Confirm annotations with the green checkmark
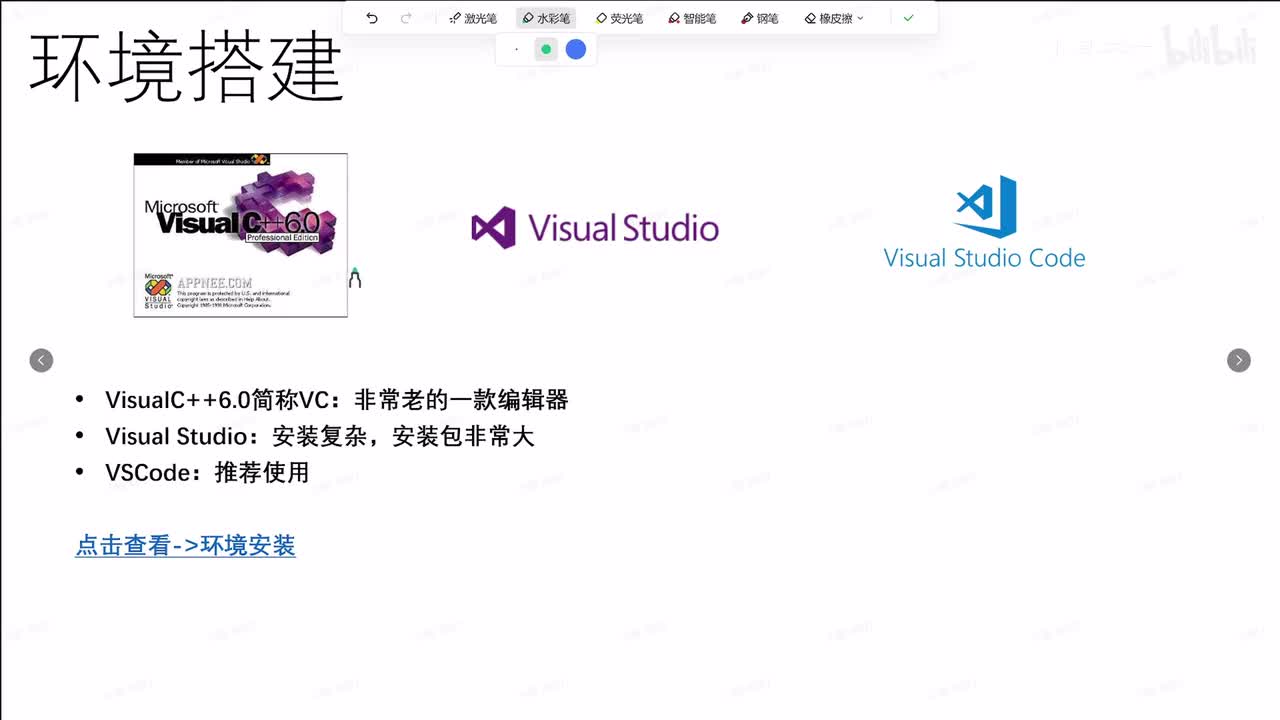The height and width of the screenshot is (720, 1280). (908, 18)
